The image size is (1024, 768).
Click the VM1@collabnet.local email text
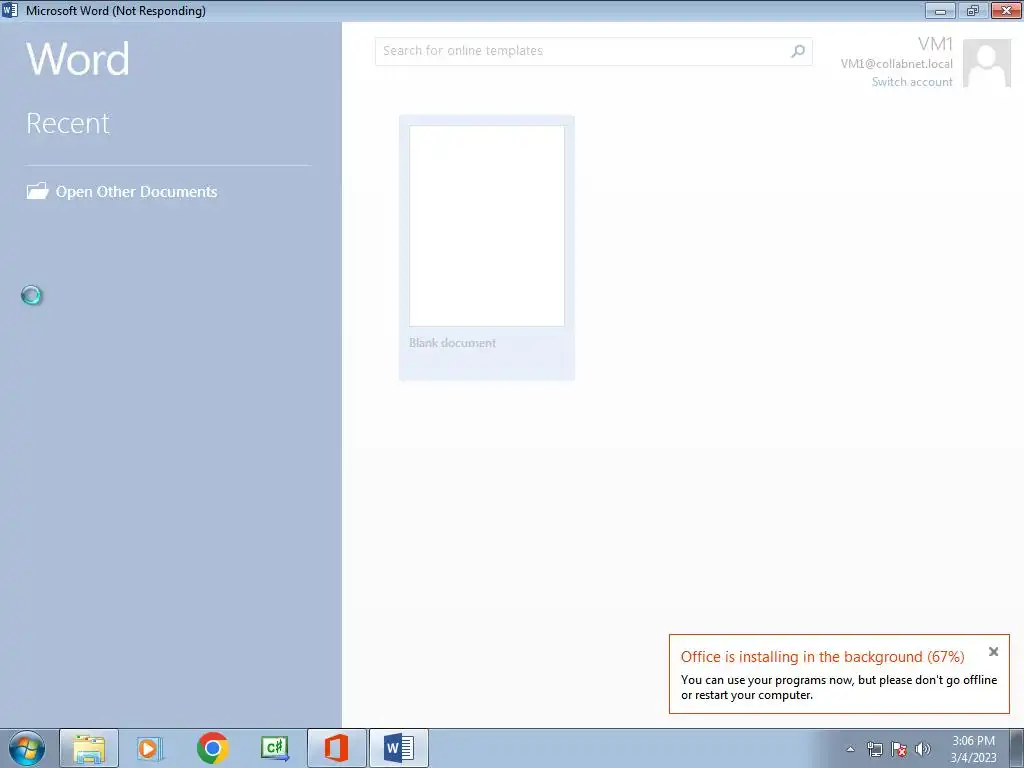tap(896, 63)
